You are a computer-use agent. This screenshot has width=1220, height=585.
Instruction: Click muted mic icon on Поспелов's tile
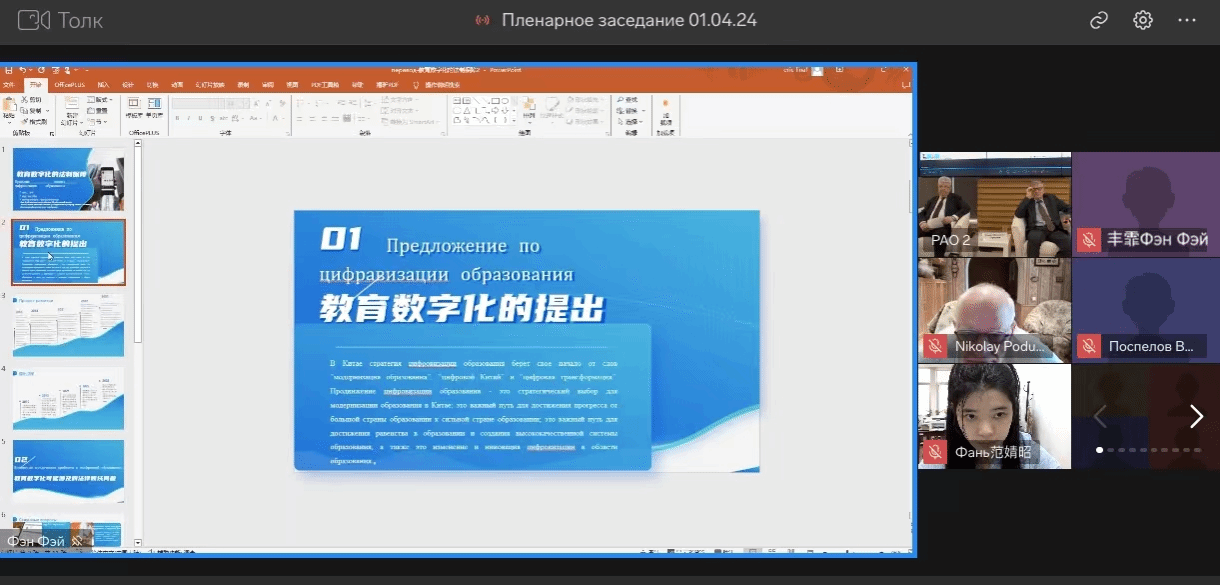click(x=1088, y=346)
